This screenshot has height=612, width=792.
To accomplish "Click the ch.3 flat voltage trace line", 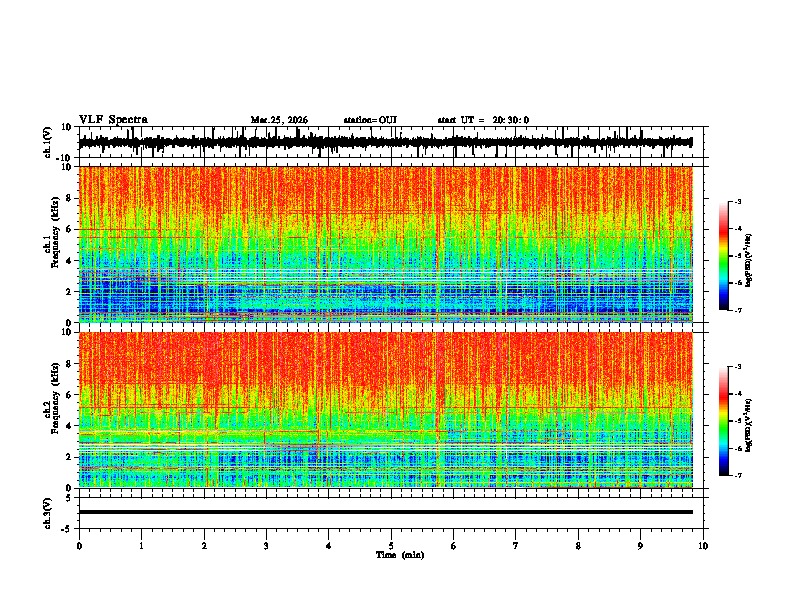I will tap(385, 512).
